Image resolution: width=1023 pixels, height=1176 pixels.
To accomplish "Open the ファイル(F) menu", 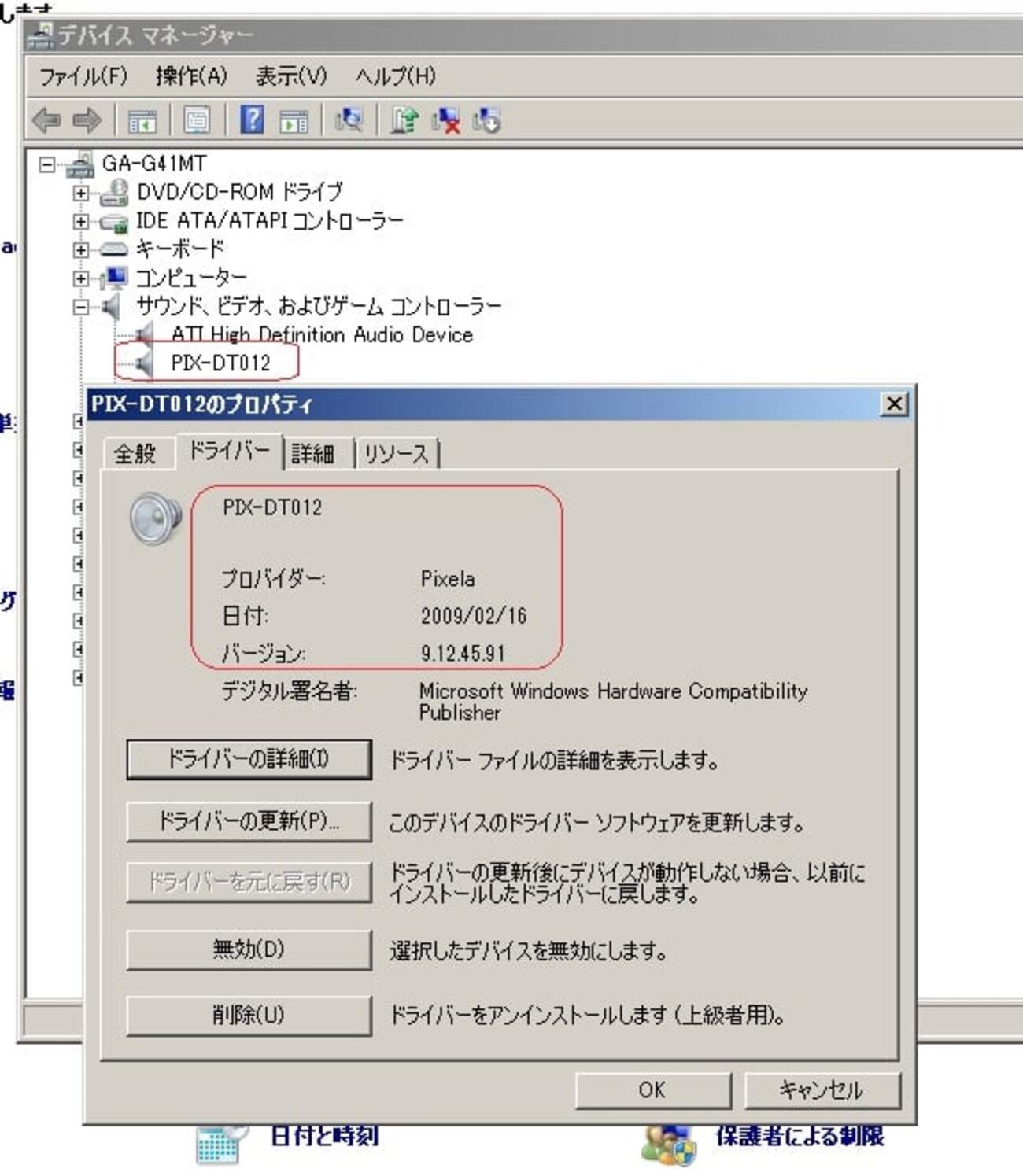I will point(83,76).
